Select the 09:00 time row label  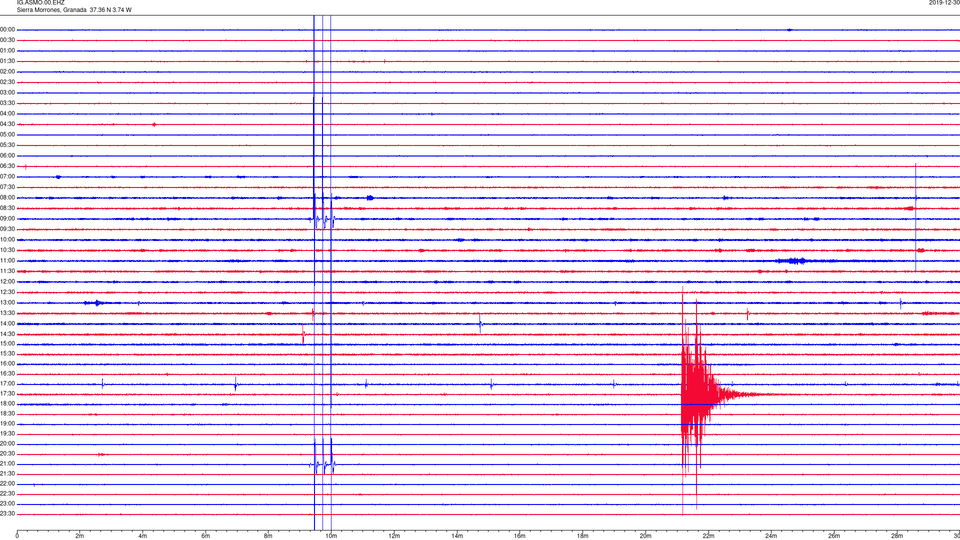pos(7,219)
